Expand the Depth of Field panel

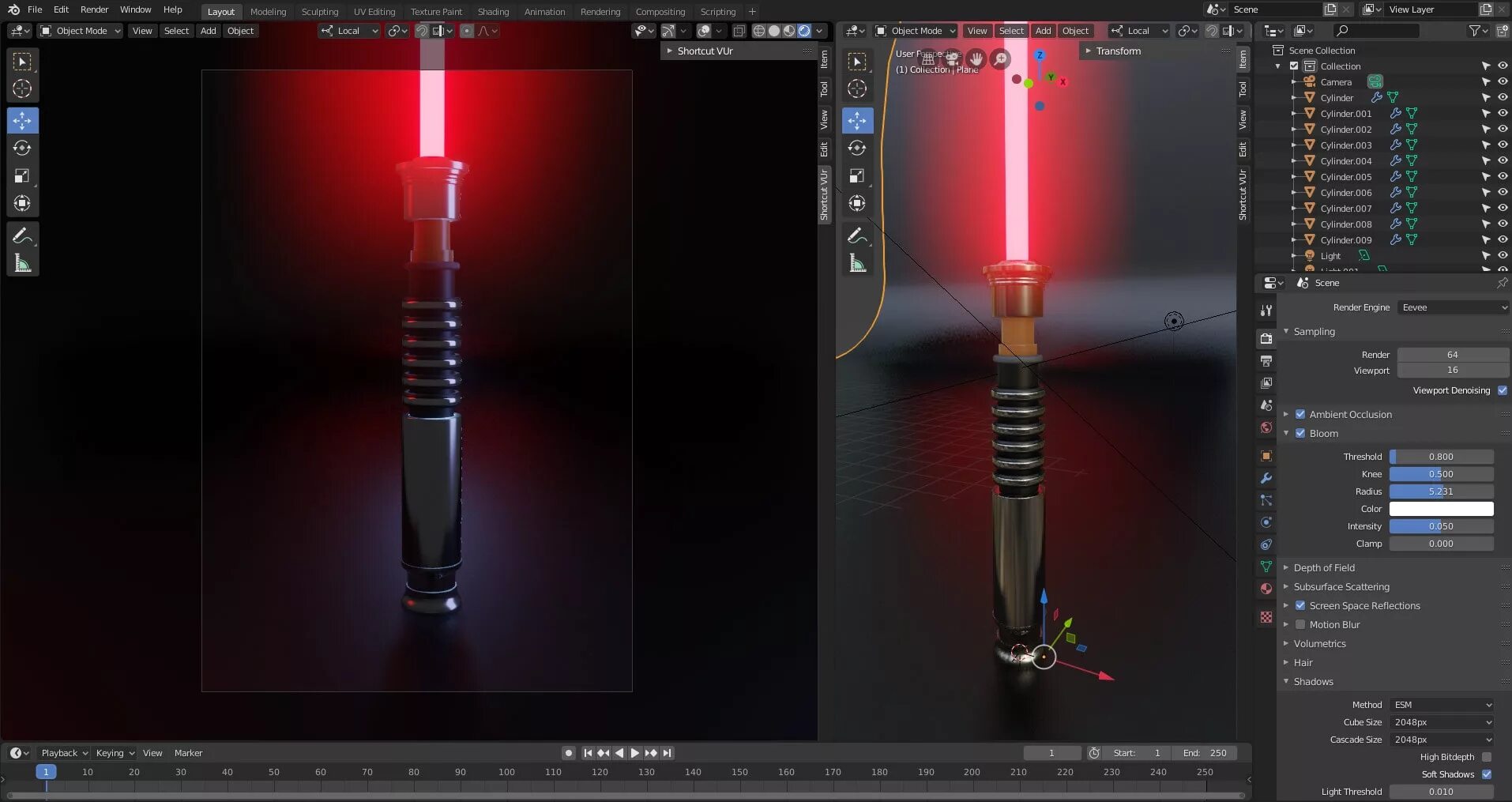coord(1323,567)
